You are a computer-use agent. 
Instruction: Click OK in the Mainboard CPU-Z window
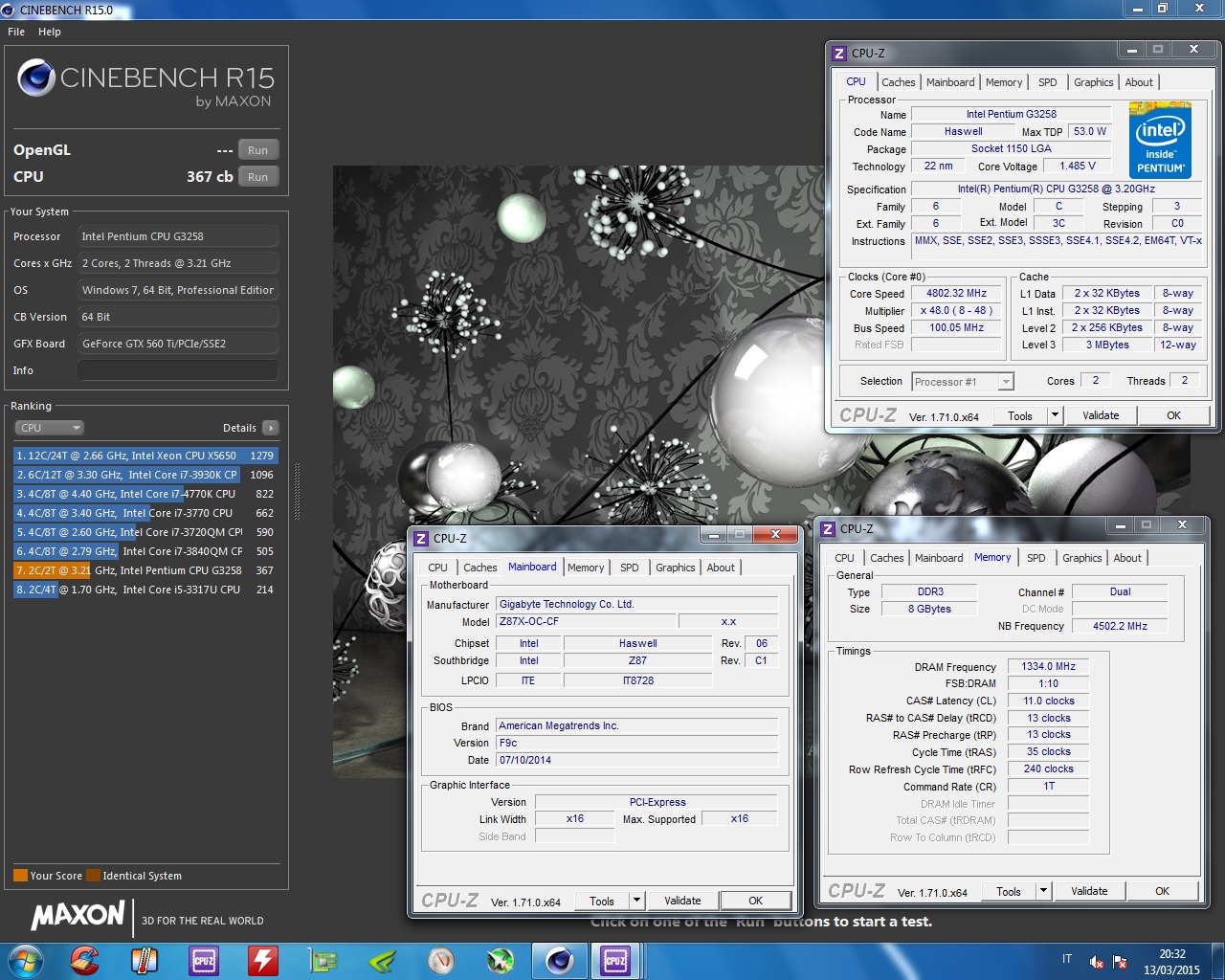(x=755, y=901)
